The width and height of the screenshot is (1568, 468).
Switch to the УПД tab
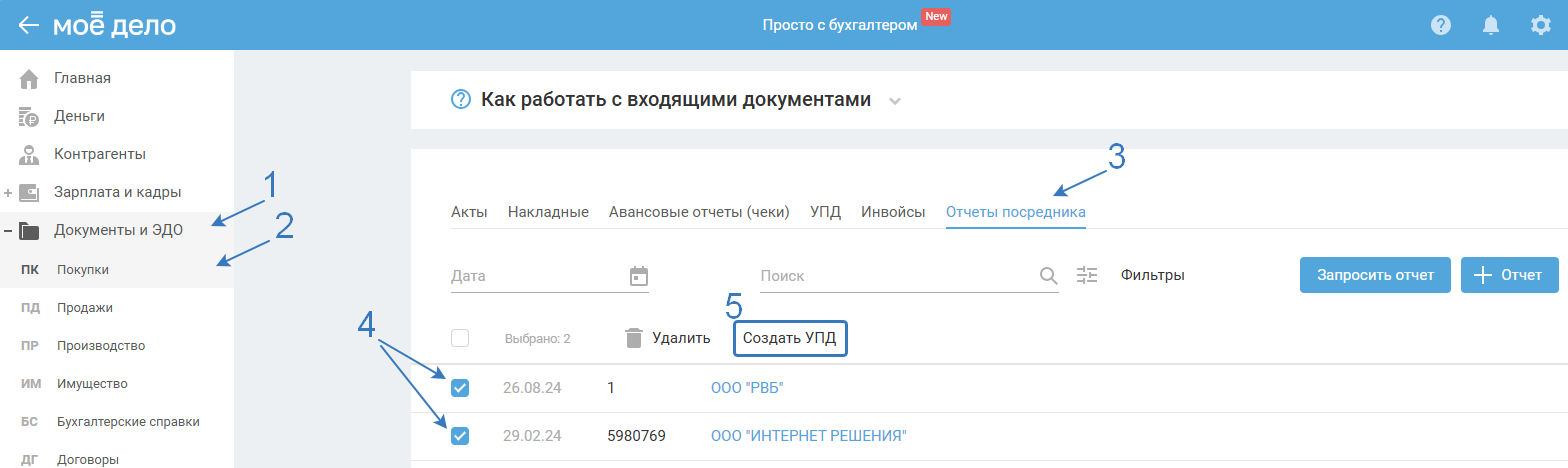click(825, 212)
